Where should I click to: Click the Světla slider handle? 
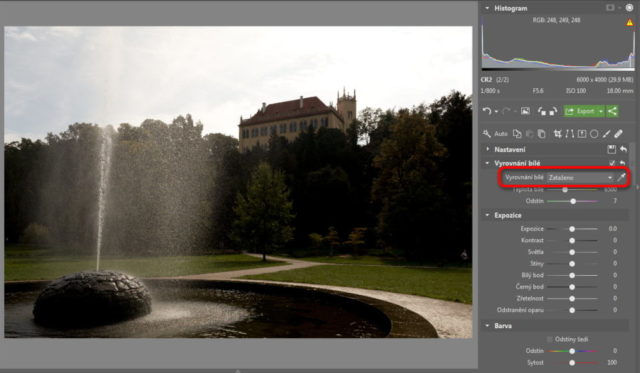[x=572, y=252]
